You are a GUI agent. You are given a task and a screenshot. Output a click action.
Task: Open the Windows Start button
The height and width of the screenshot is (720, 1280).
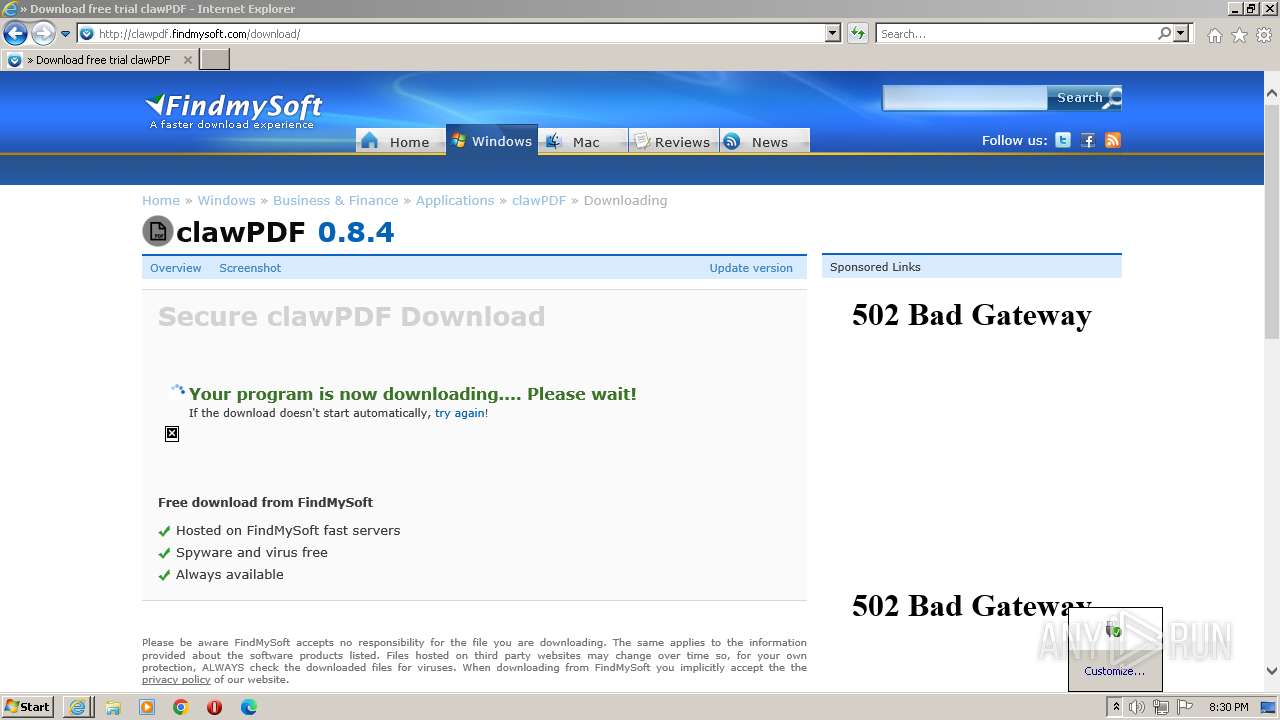pos(28,706)
